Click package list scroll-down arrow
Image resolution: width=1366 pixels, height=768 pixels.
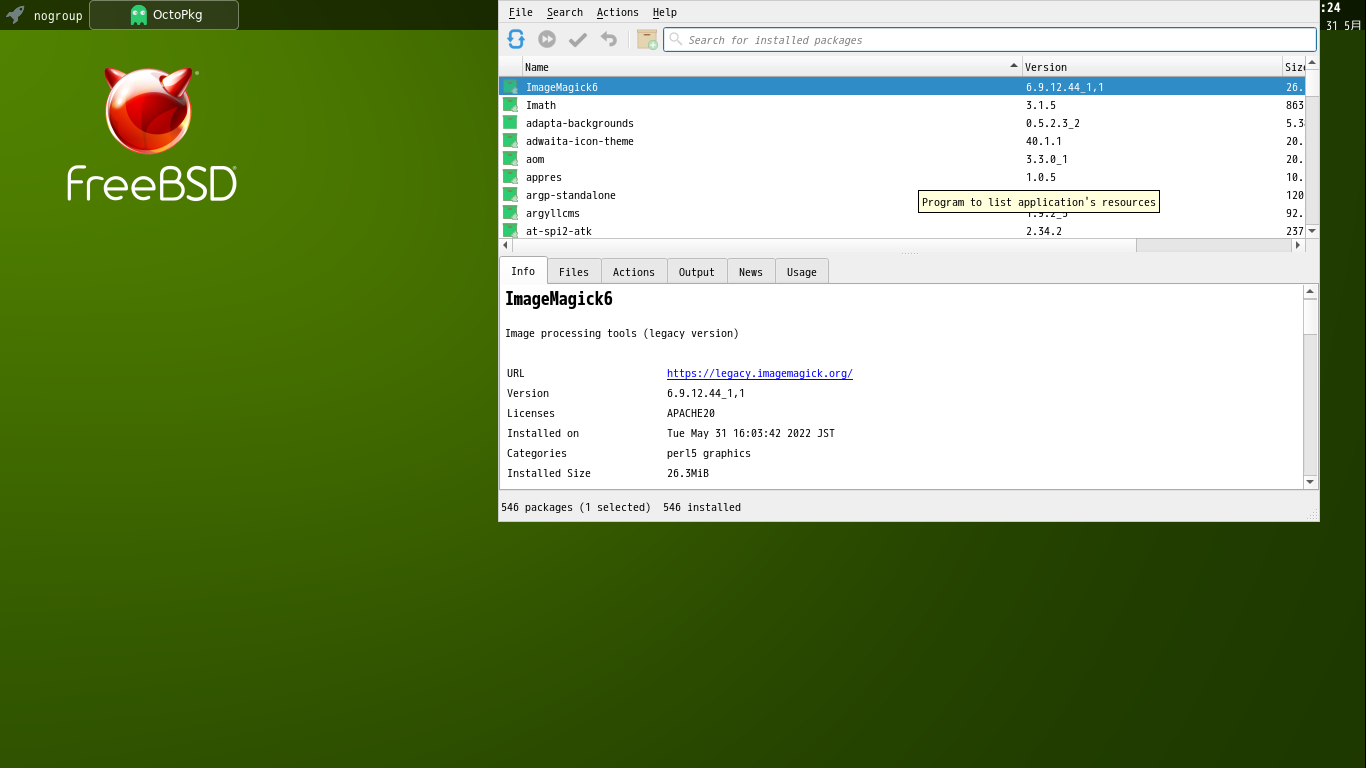1312,231
